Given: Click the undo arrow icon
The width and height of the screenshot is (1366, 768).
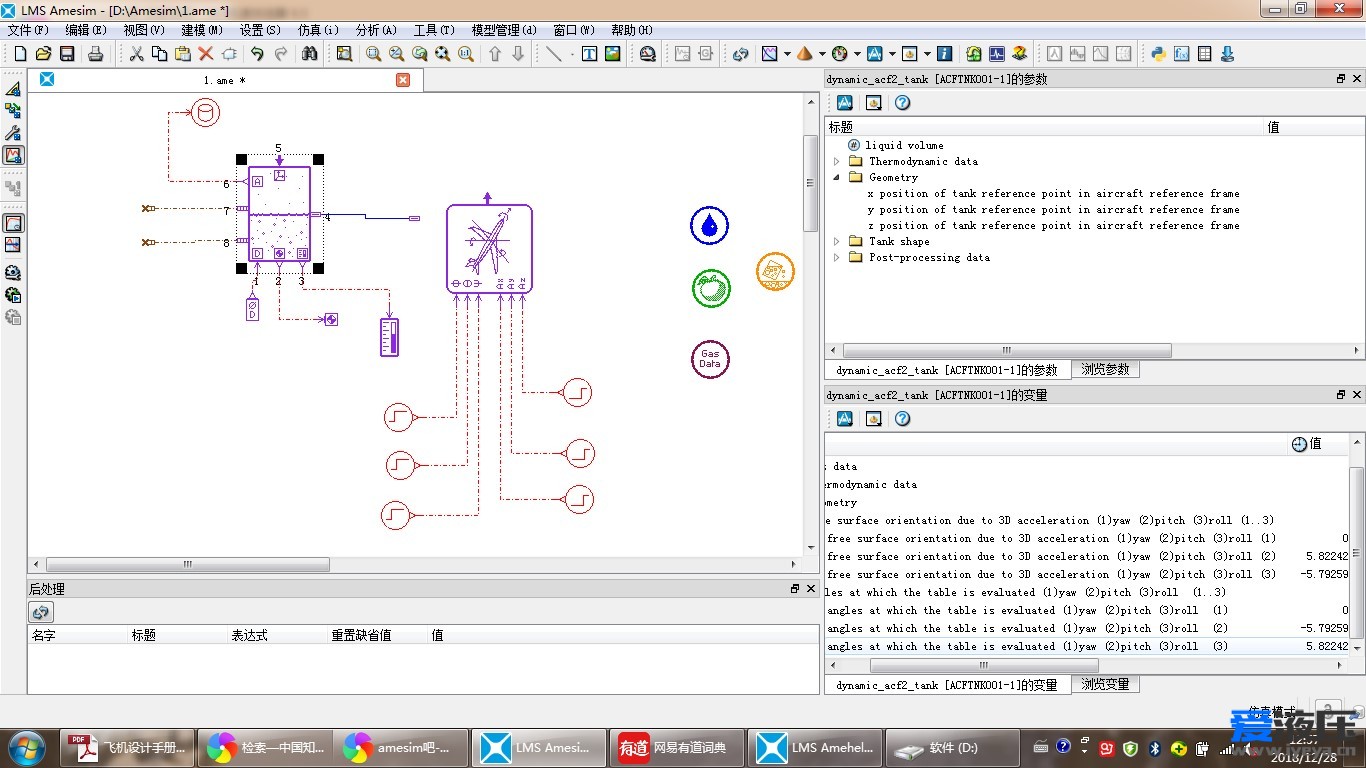Looking at the screenshot, I should 257,54.
